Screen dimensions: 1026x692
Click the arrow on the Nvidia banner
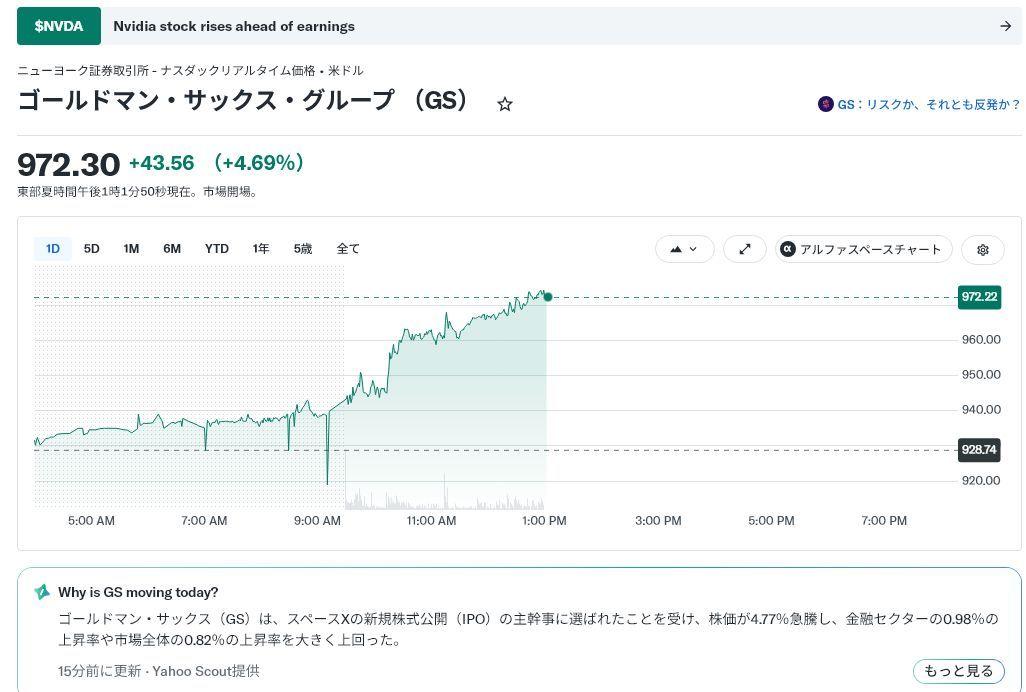point(1006,26)
